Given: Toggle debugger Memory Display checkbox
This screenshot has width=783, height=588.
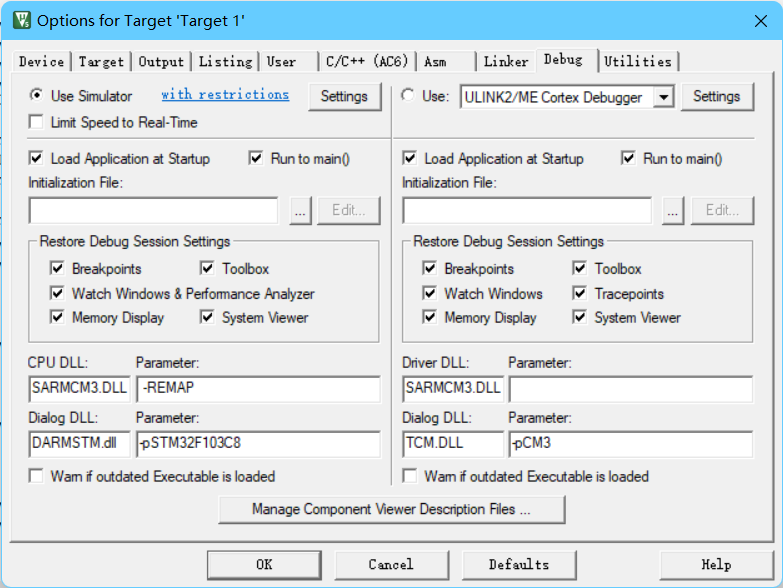Looking at the screenshot, I should (x=429, y=317).
